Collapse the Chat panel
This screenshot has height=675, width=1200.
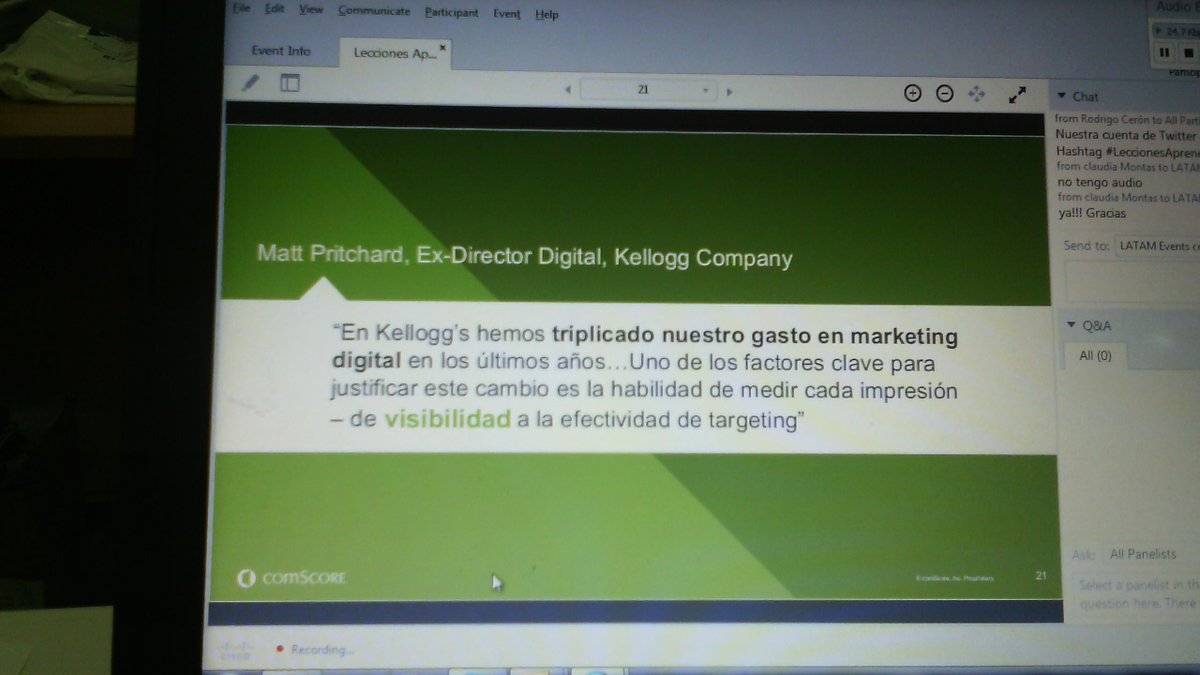click(x=1062, y=97)
